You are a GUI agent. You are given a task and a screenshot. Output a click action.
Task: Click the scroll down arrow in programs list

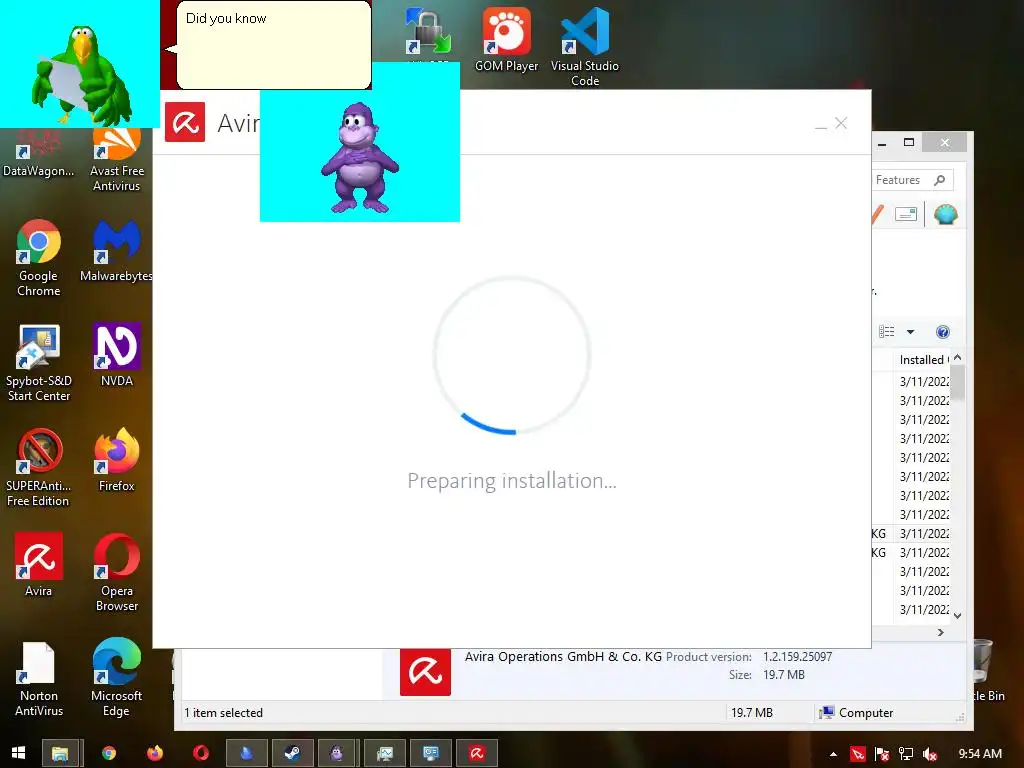(x=957, y=615)
